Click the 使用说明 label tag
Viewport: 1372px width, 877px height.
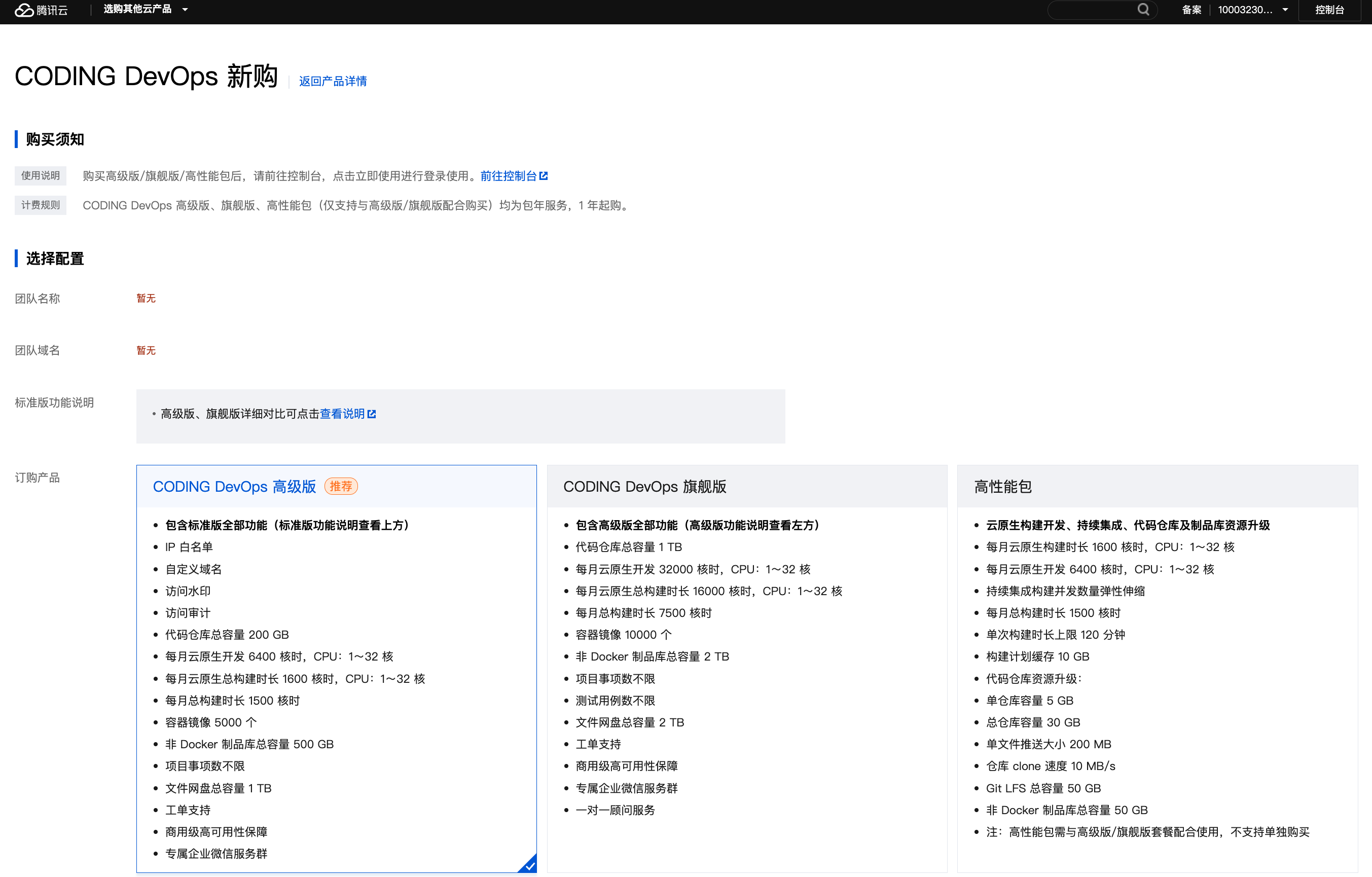(x=41, y=175)
